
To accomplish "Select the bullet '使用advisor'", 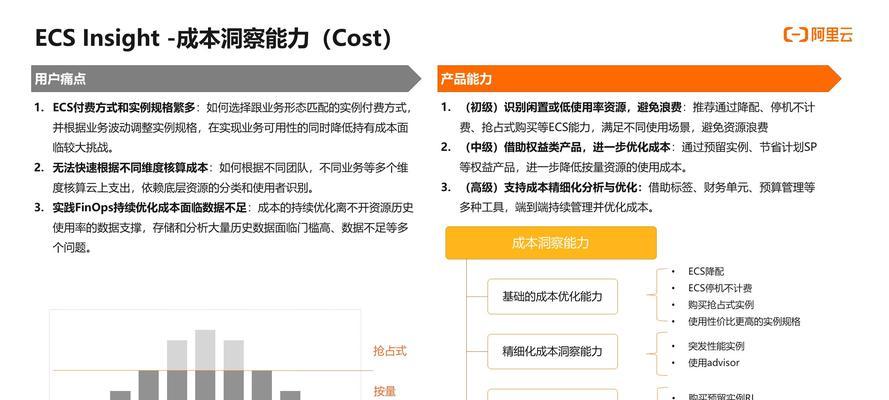I will [713, 363].
